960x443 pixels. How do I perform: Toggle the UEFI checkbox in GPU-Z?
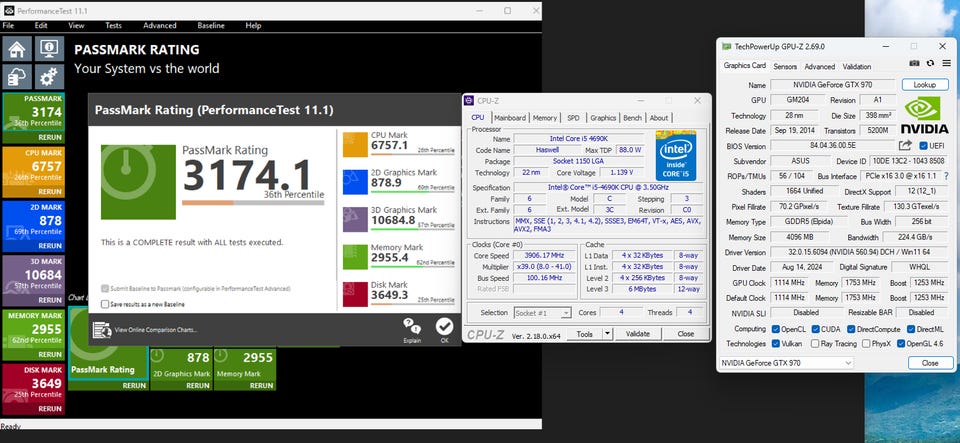(923, 146)
